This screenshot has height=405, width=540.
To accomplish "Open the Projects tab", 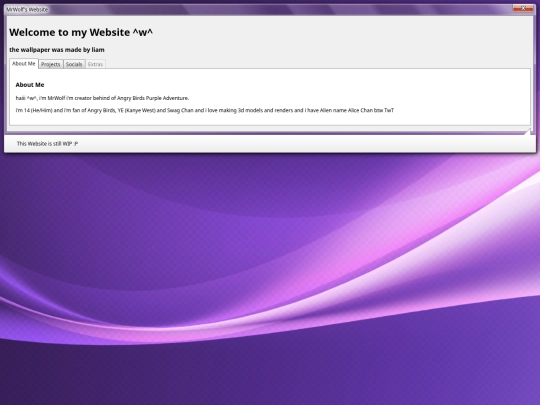I will click(51, 64).
